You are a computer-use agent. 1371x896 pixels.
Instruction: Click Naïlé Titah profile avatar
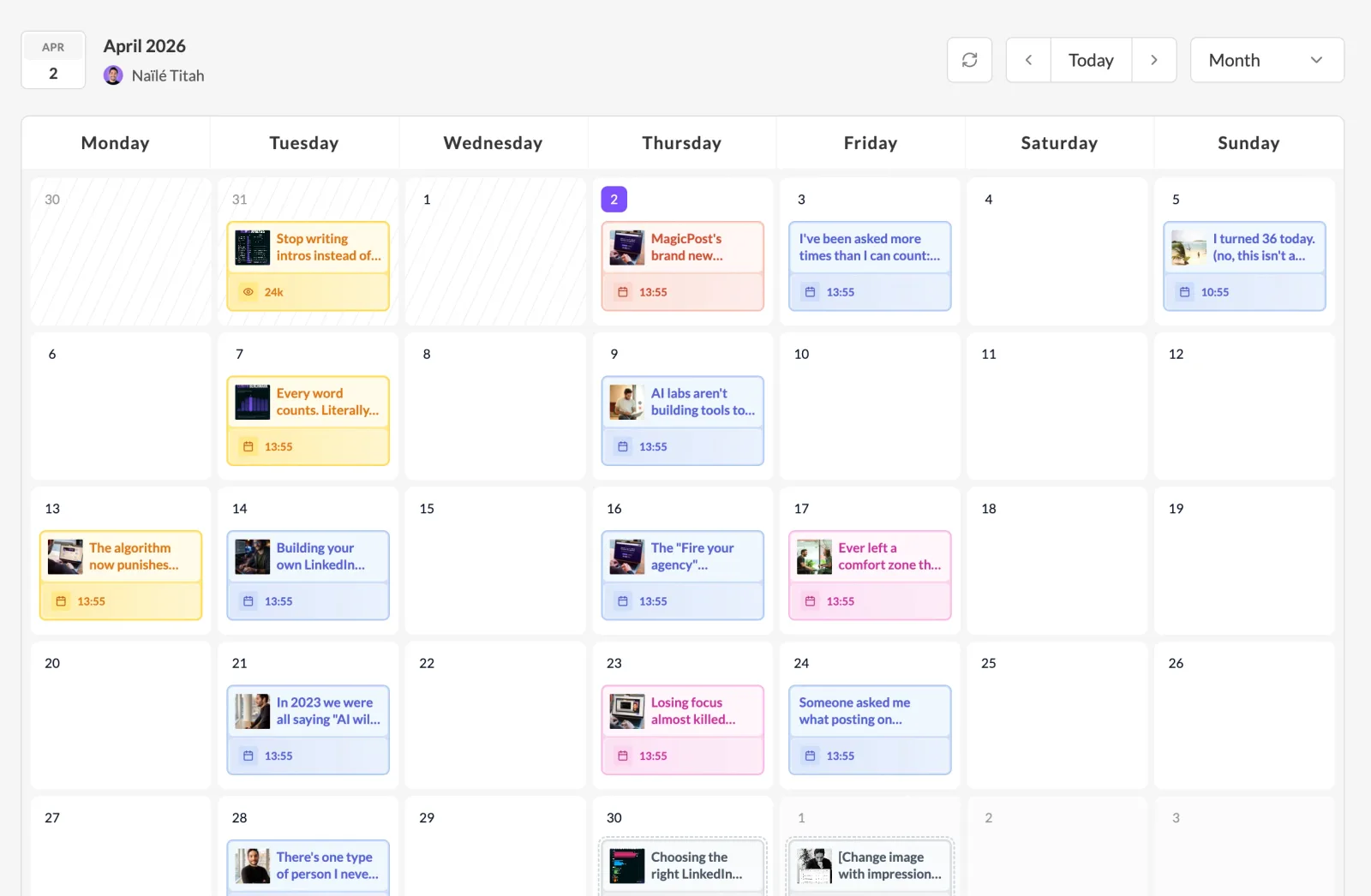[113, 75]
